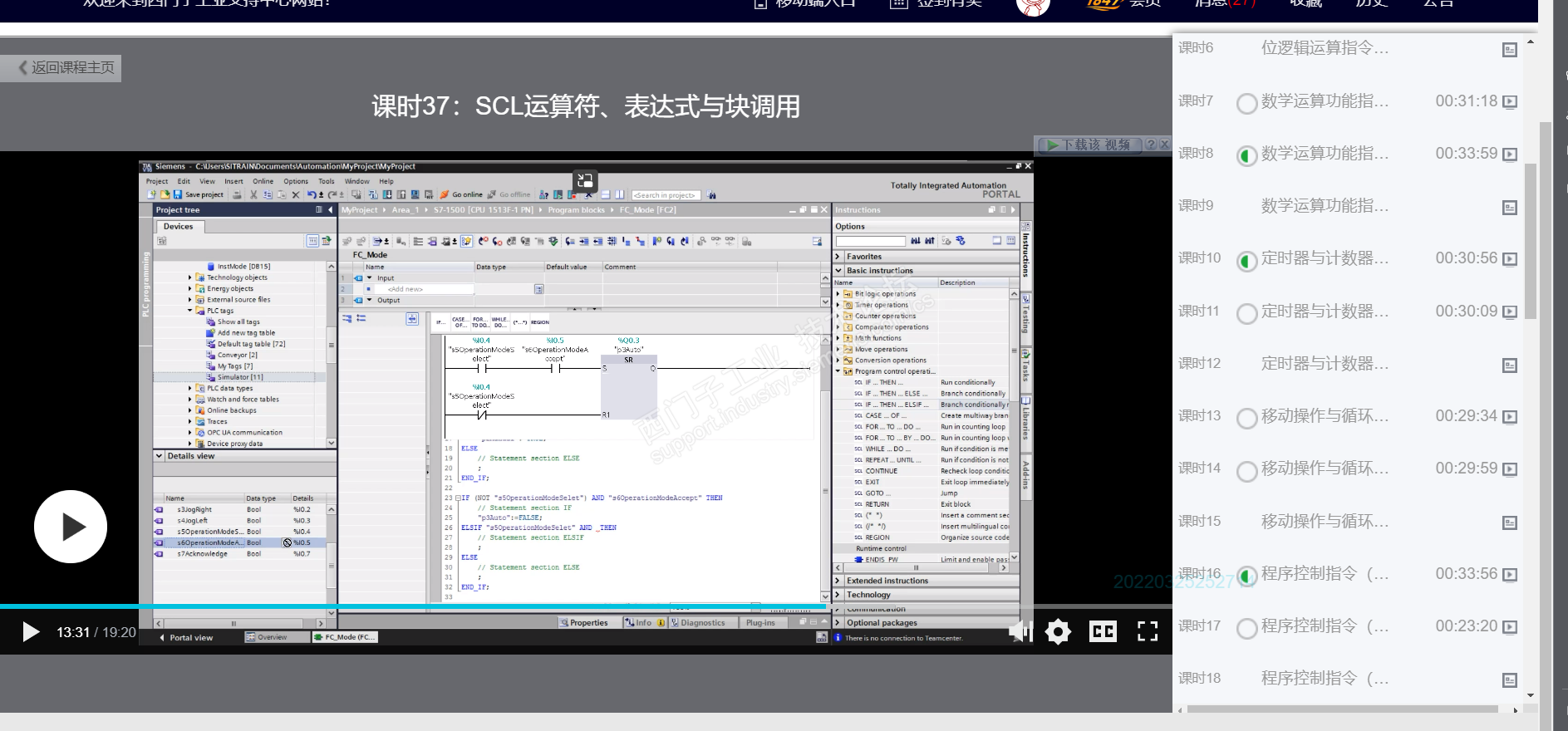Select the half-filled progress circle for 课时16
This screenshot has height=731, width=1568.
point(1246,576)
